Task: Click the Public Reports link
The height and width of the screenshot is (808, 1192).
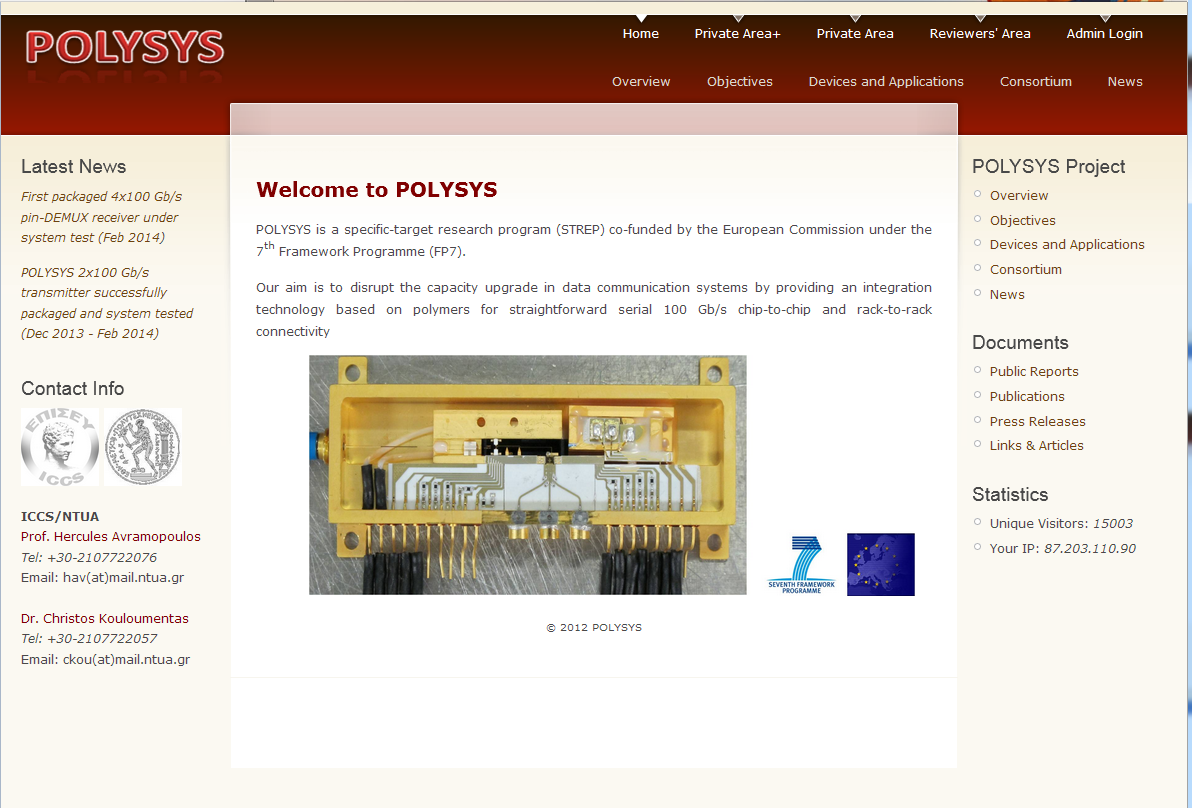Action: click(1034, 371)
